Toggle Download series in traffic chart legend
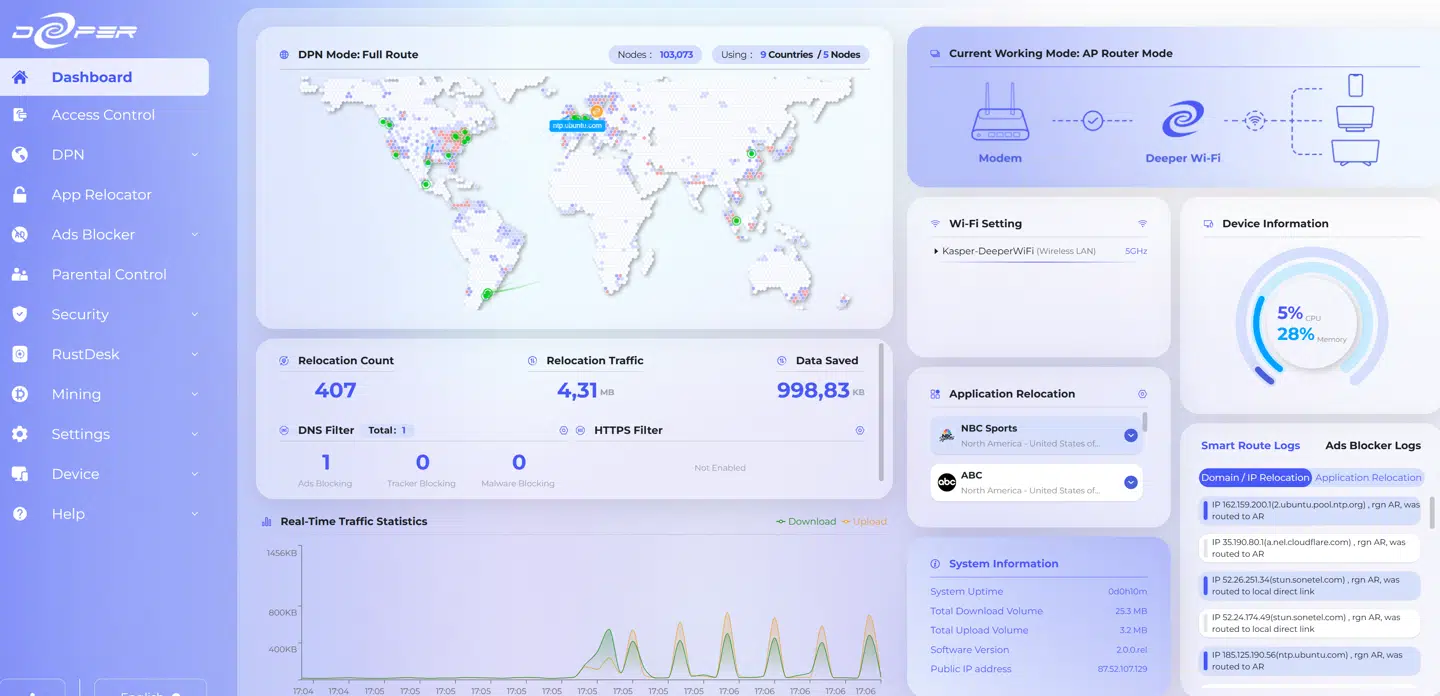The width and height of the screenshot is (1440, 696). [x=806, y=521]
